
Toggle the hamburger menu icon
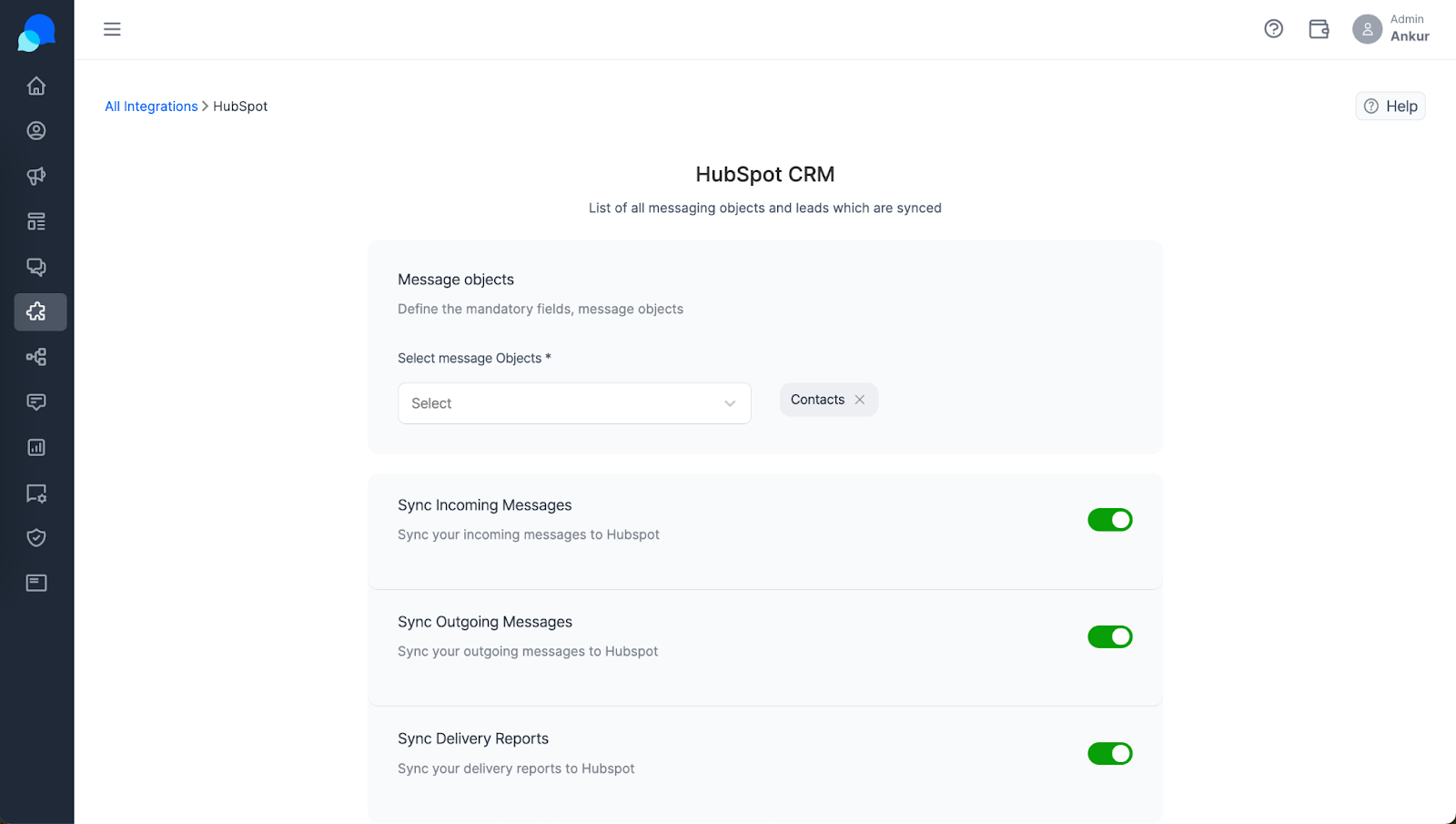112,29
